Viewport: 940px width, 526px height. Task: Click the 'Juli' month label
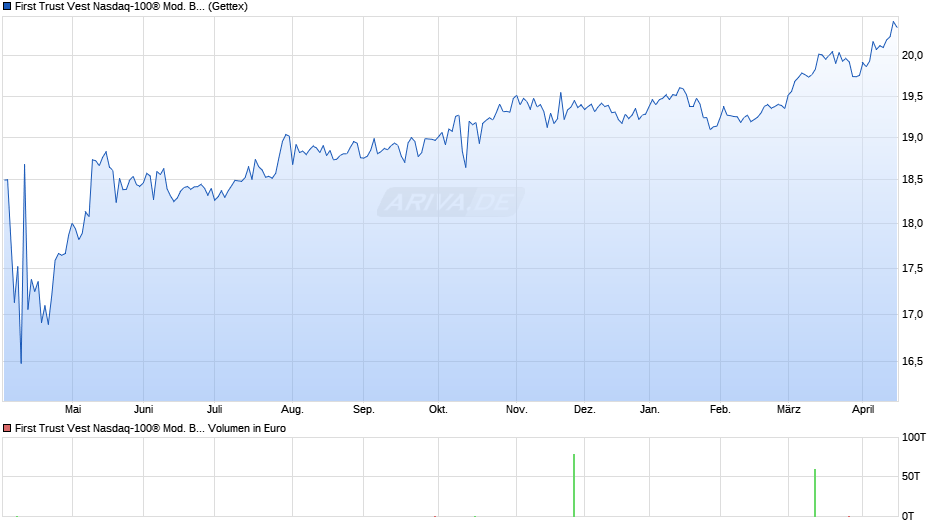pos(215,409)
